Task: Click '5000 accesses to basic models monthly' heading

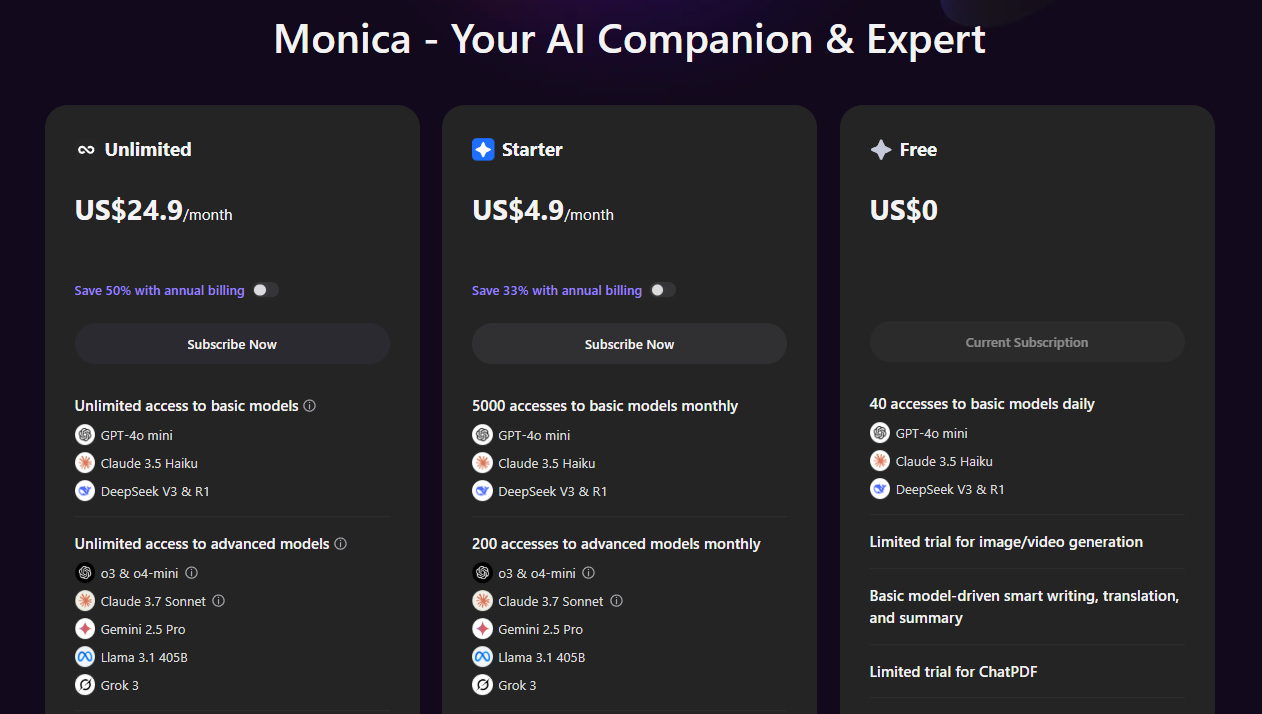Action: pyautogui.click(x=605, y=406)
